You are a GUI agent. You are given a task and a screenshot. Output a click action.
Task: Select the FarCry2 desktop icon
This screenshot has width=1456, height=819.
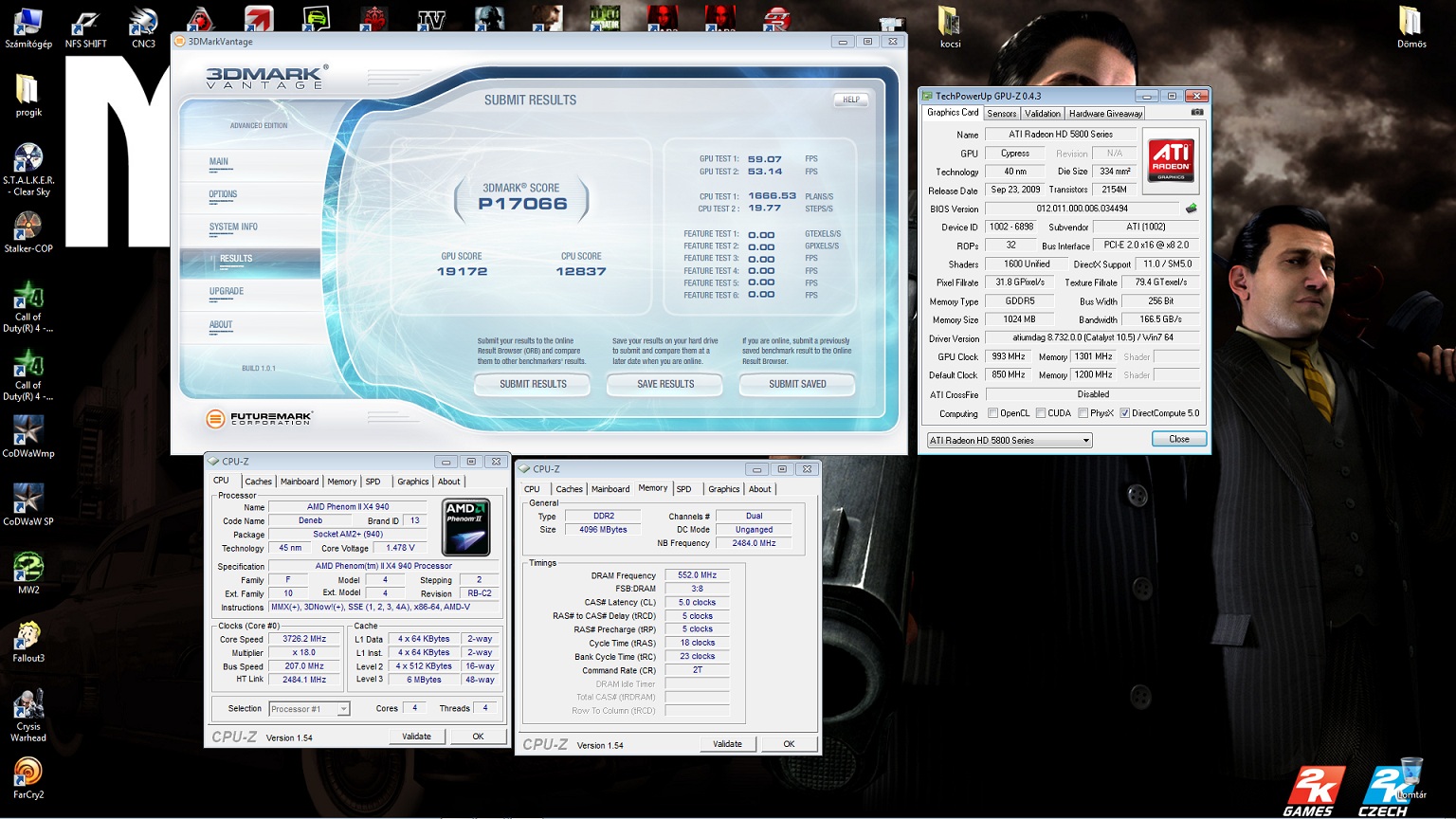(x=27, y=777)
